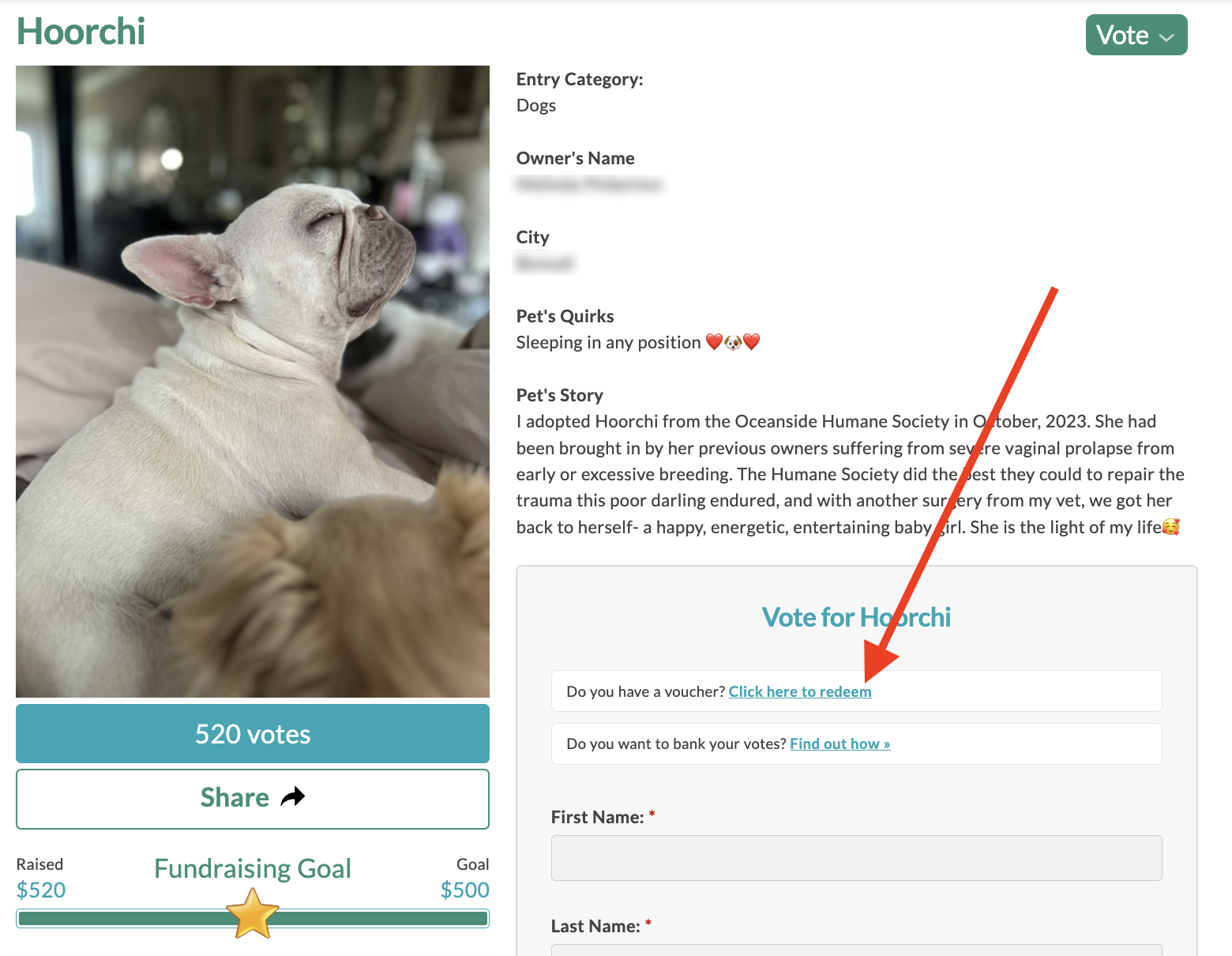Click the "Vote for Hoorchi" form heading
1232x956 pixels.
pyautogui.click(x=856, y=618)
